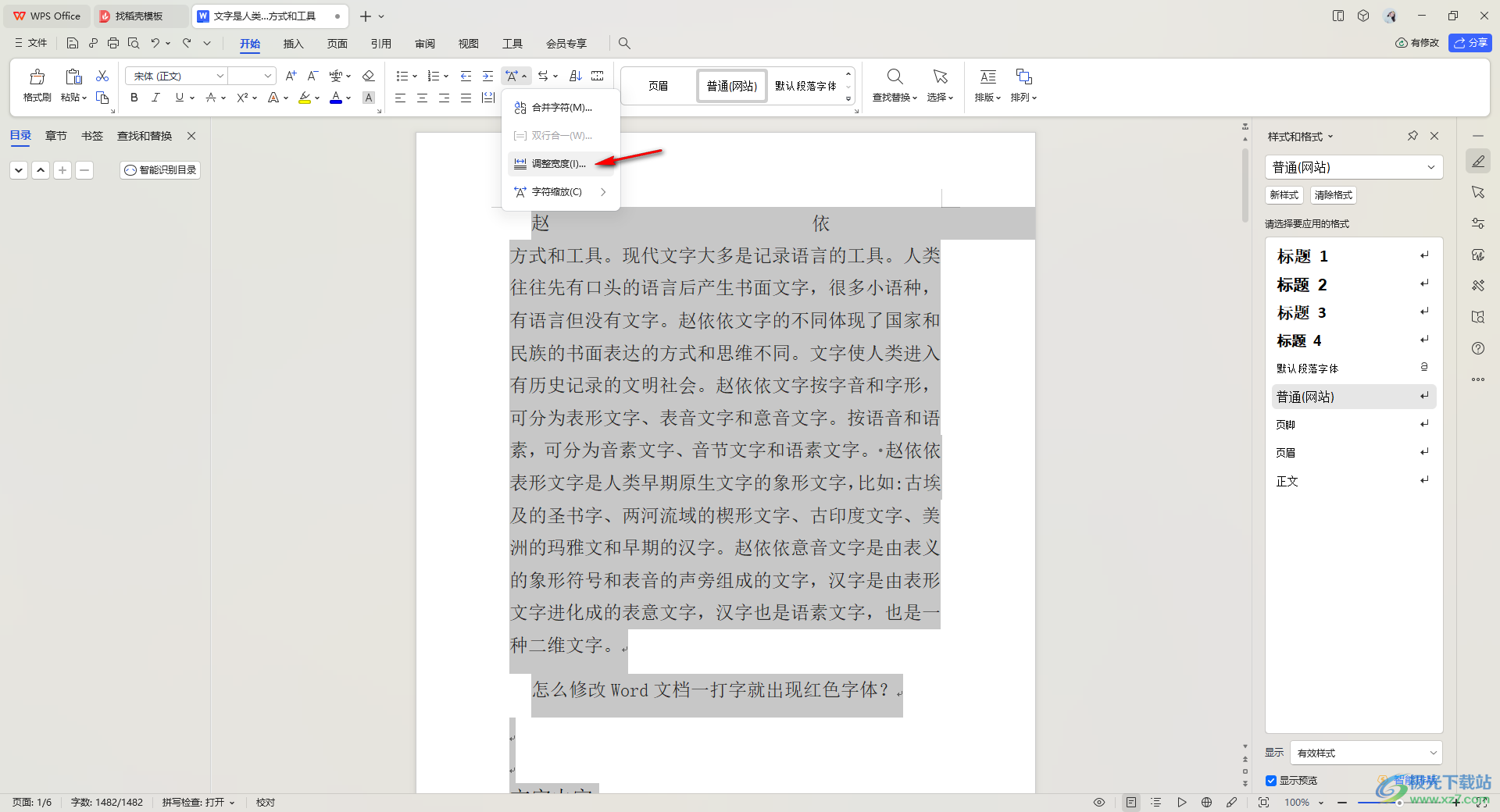
Task: Click the Find and Replace magnifier icon
Action: click(895, 77)
